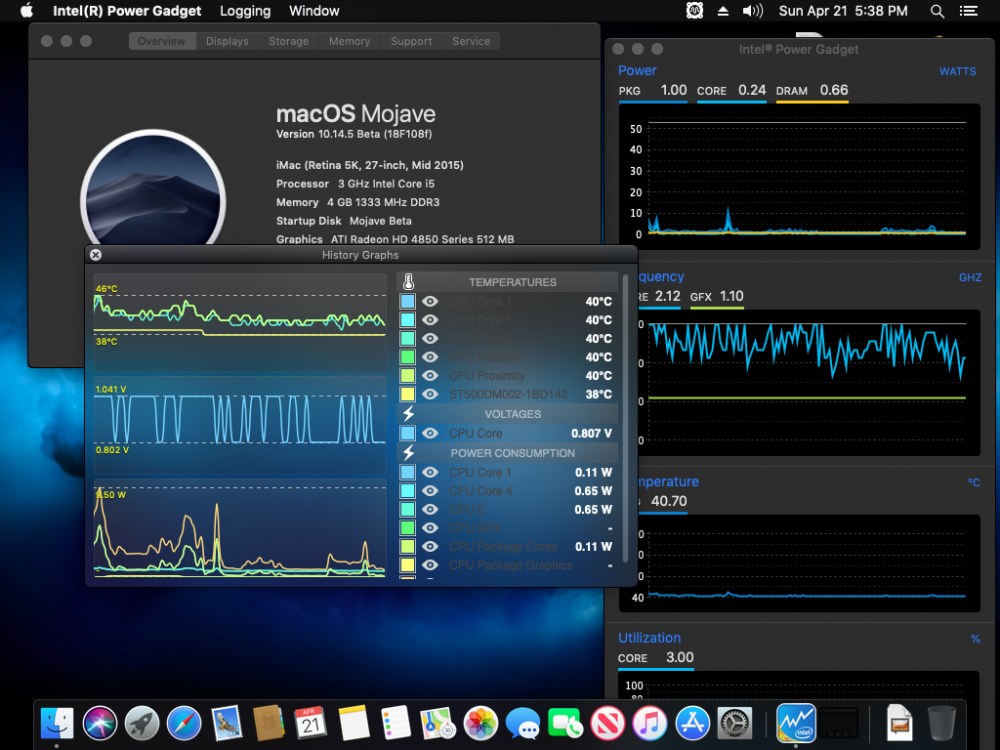Open Trash in the Dock

click(x=941, y=723)
